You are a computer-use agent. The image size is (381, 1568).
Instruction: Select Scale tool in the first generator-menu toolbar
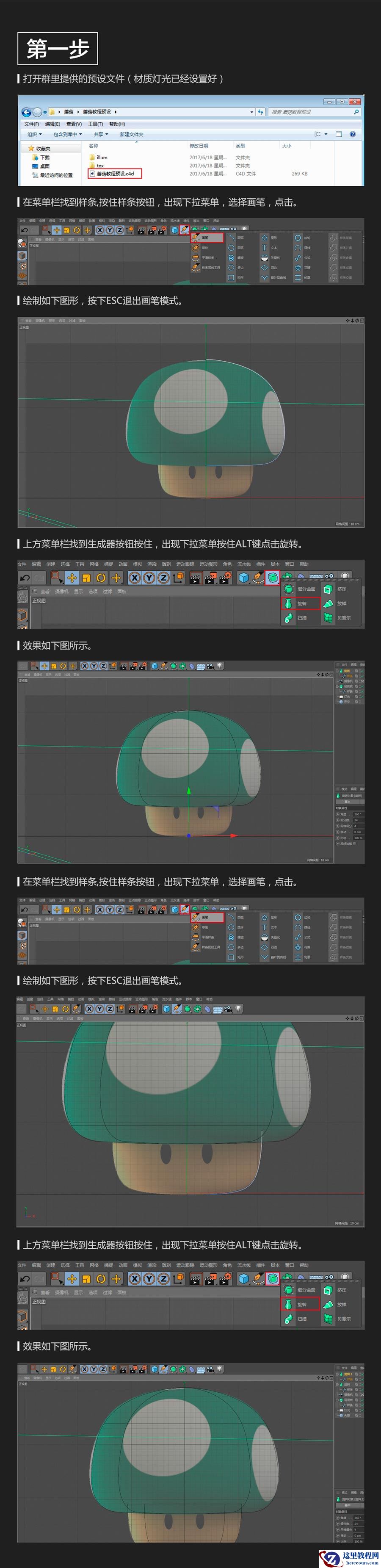tap(86, 578)
